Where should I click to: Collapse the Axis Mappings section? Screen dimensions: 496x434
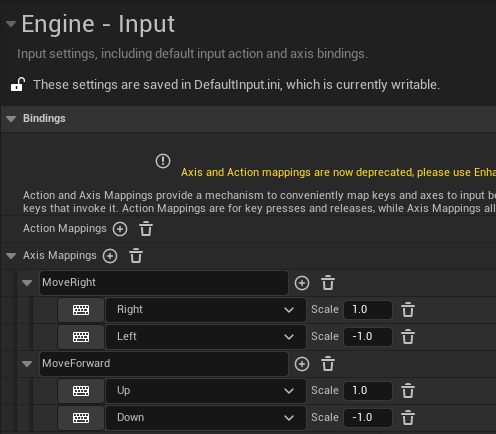pyautogui.click(x=11, y=256)
